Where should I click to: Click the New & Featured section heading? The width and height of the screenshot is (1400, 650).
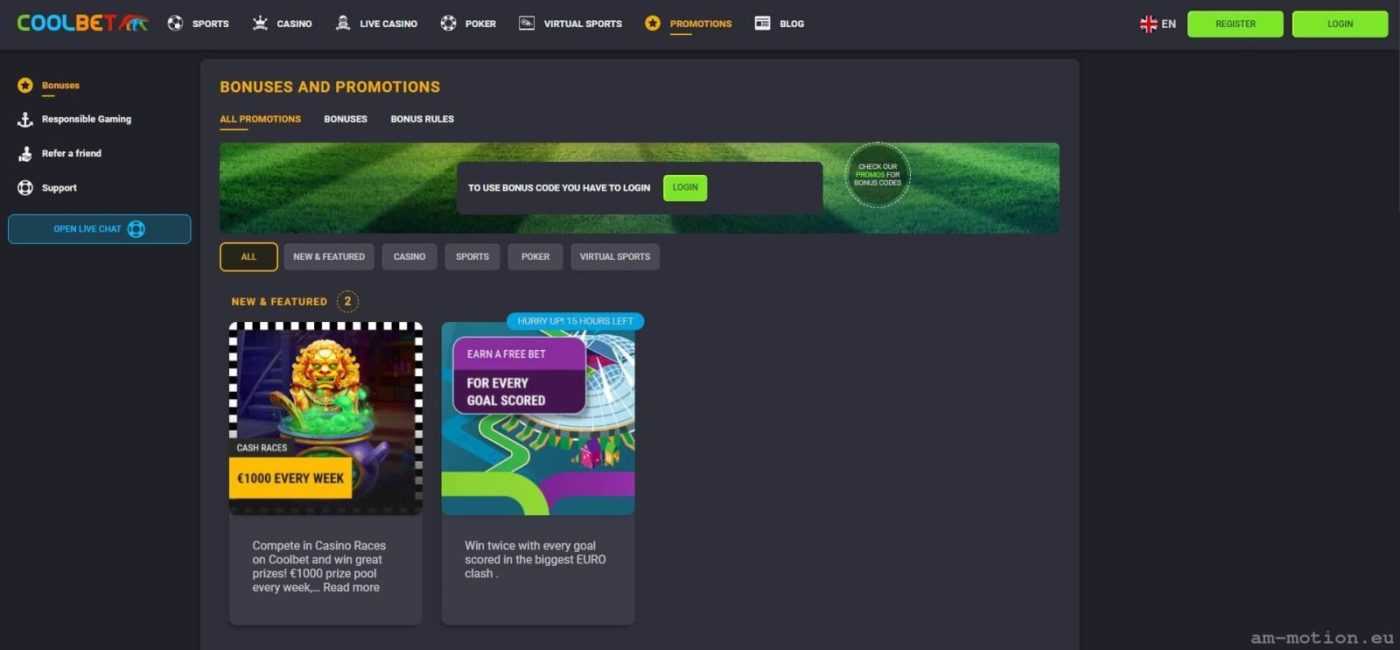pyautogui.click(x=279, y=301)
